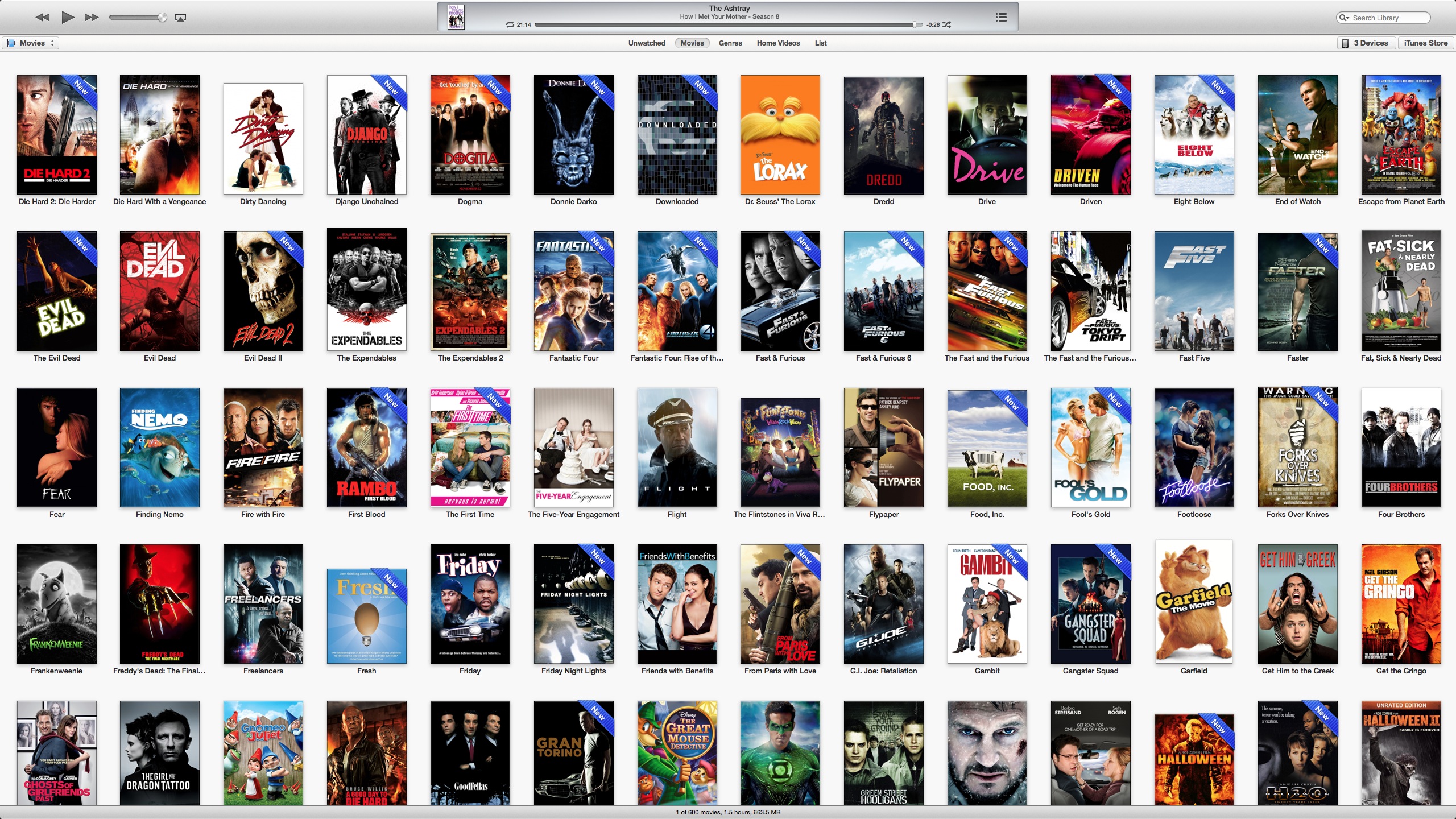Select the Drive movie poster
Viewport: 1456px width, 819px height.
[x=987, y=135]
